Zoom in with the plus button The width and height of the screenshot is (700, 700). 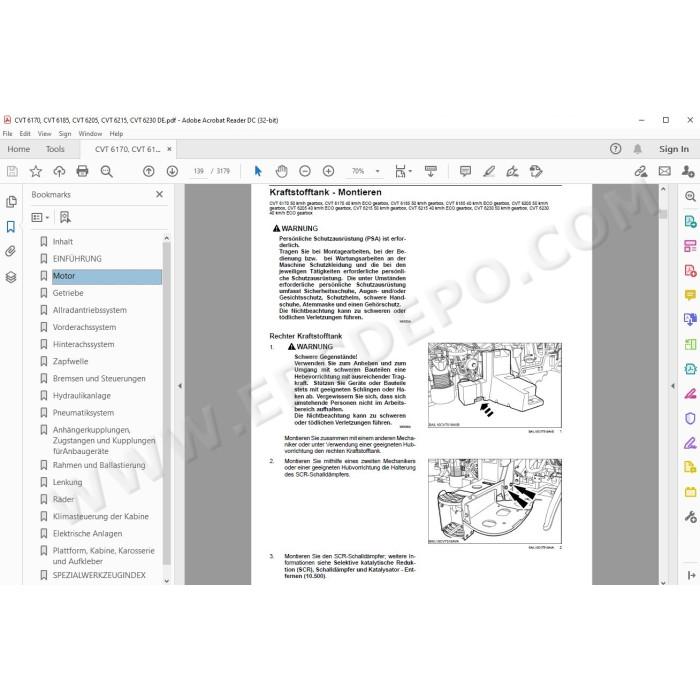coord(328,171)
